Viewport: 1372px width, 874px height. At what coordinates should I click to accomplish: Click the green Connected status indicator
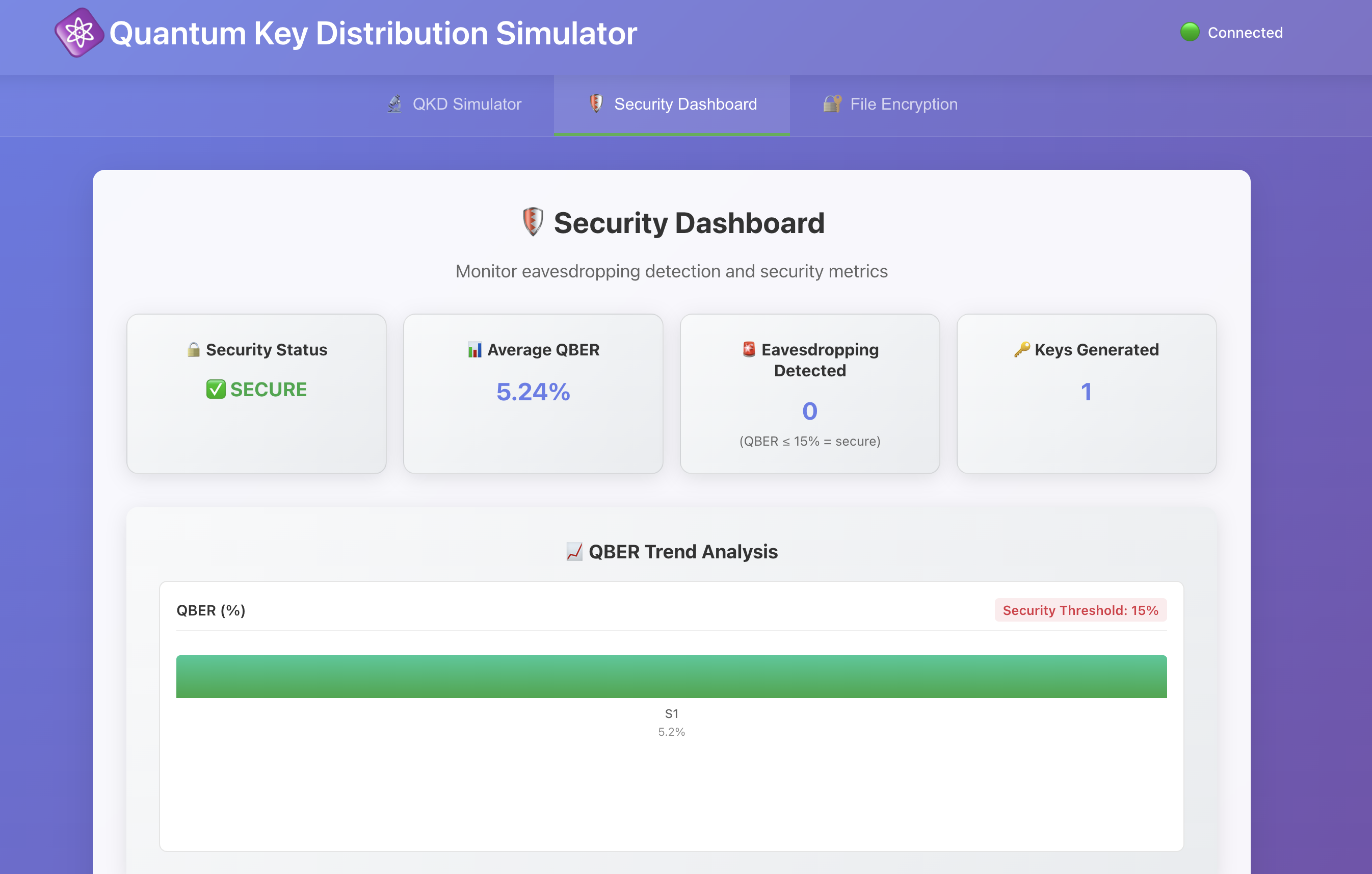point(1190,32)
